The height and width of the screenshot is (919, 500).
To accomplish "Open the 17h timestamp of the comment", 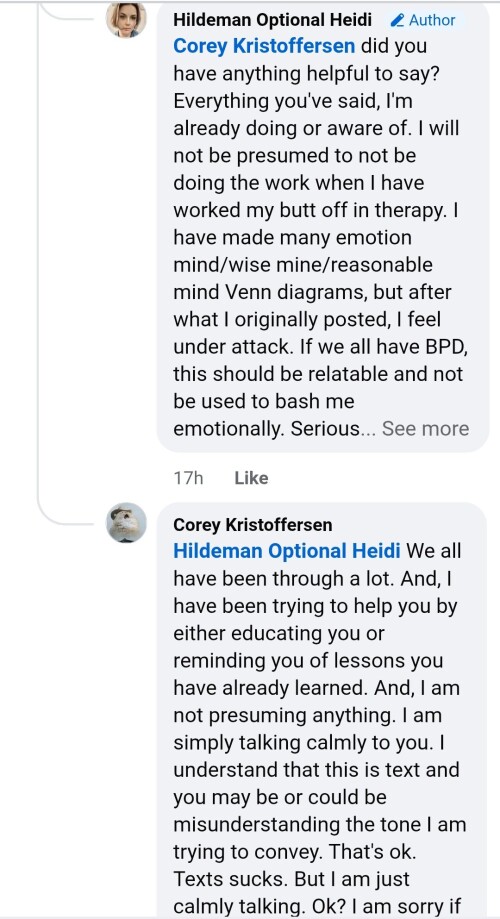I will 188,478.
